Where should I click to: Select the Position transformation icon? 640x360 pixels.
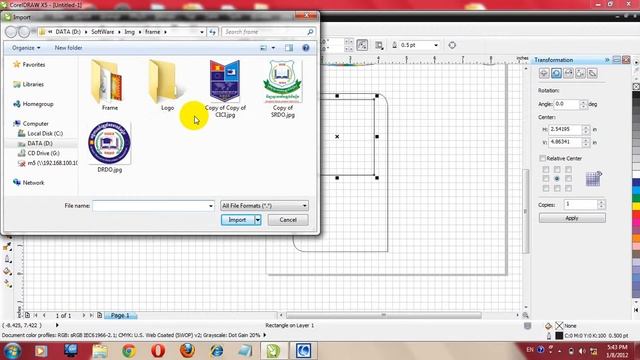coord(544,73)
